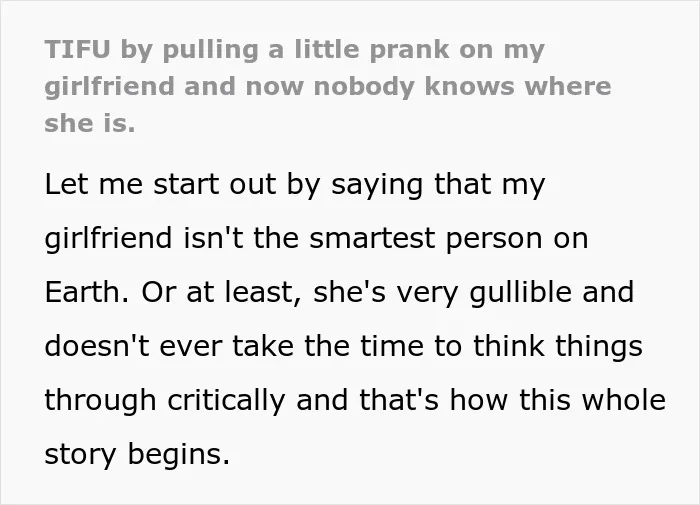
Task: Click the word "Let" starting the paragraph
Action: coord(66,184)
